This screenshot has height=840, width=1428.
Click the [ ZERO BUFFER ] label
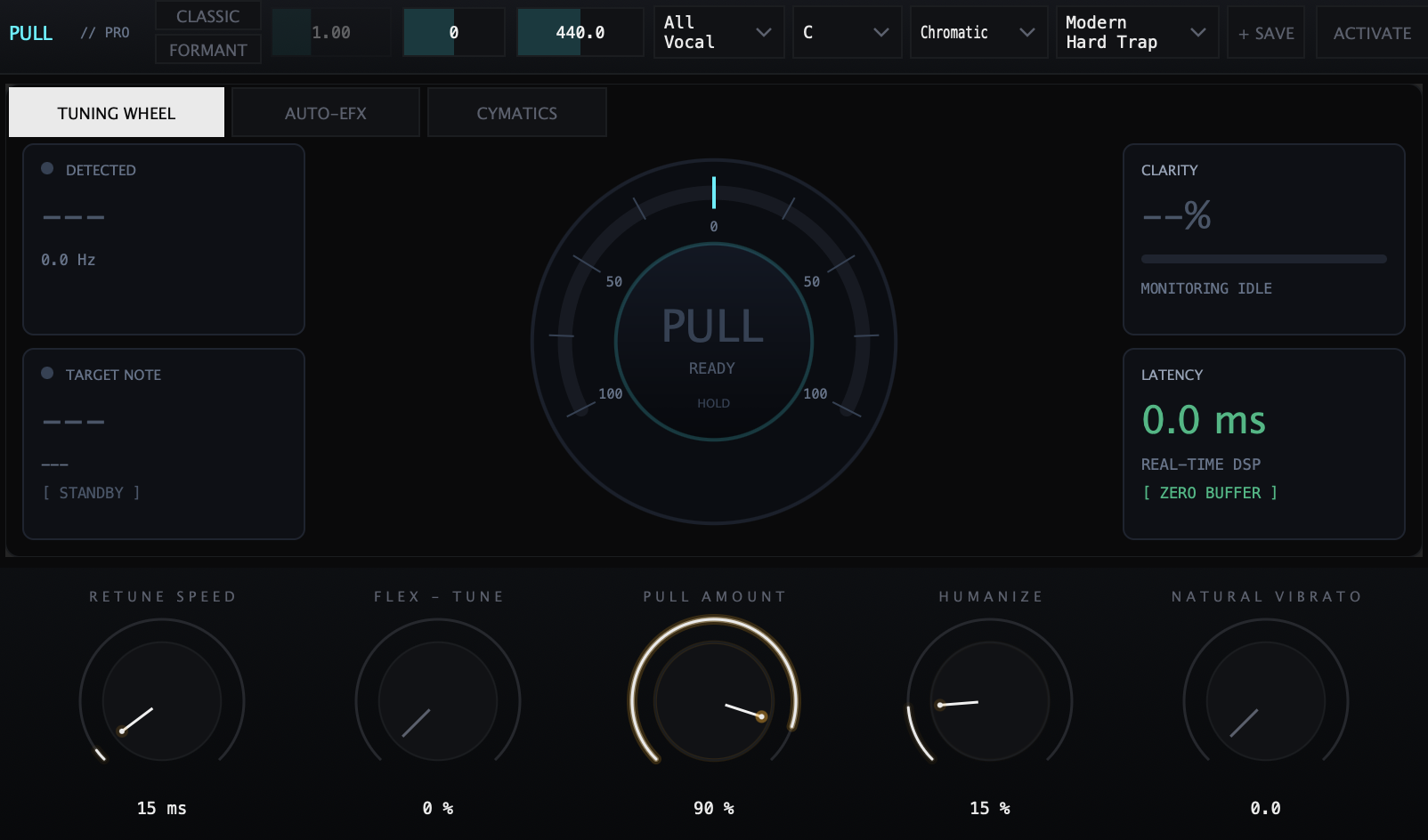coord(1210,493)
